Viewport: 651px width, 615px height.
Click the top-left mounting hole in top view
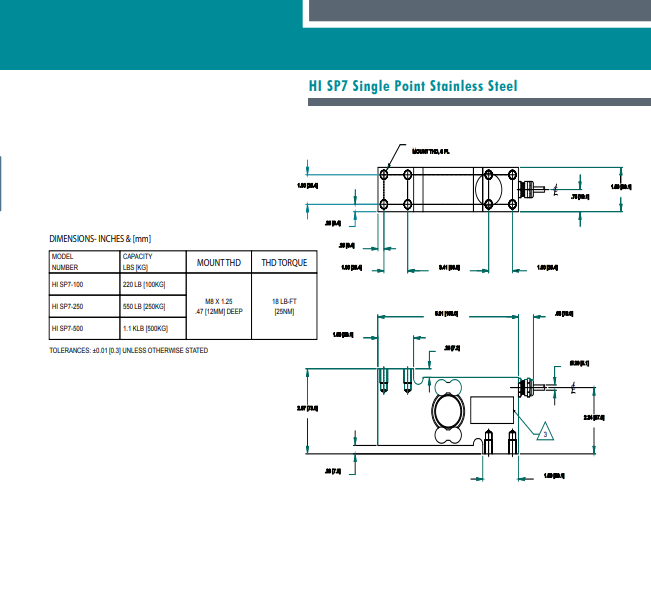pyautogui.click(x=386, y=174)
